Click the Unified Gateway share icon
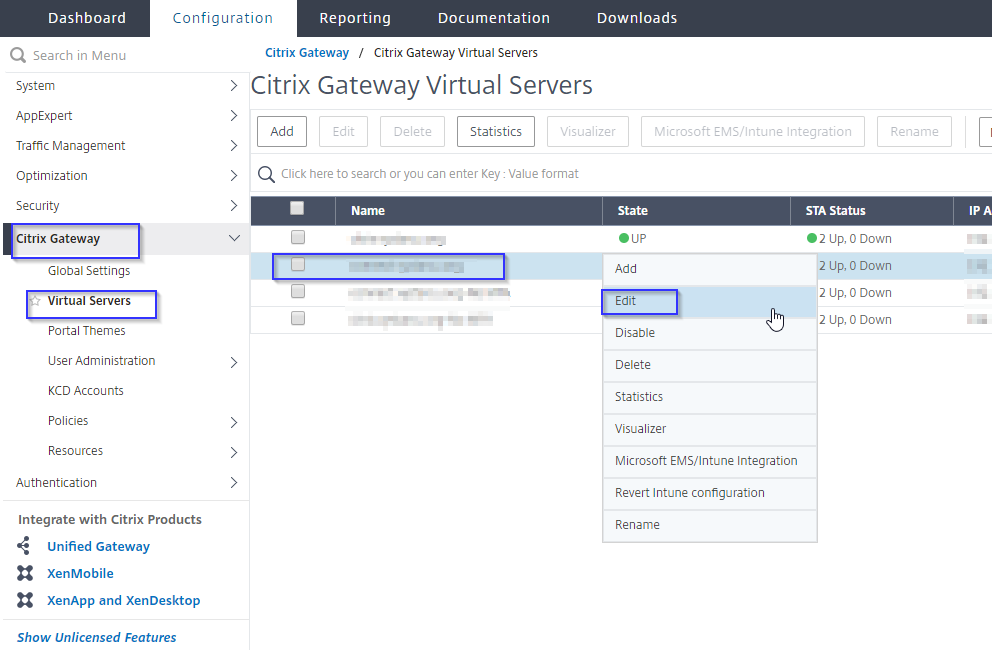This screenshot has width=992, height=650. pos(24,546)
